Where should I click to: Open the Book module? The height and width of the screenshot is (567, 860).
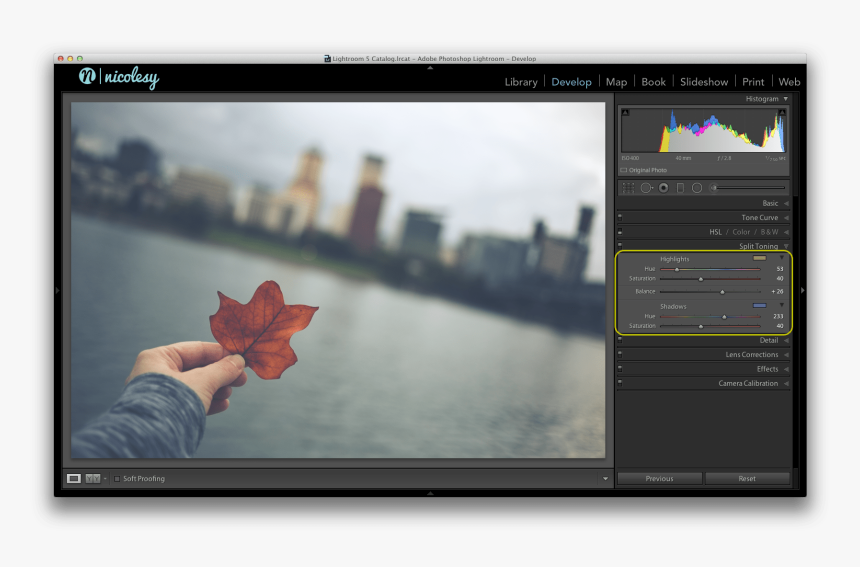pyautogui.click(x=653, y=82)
